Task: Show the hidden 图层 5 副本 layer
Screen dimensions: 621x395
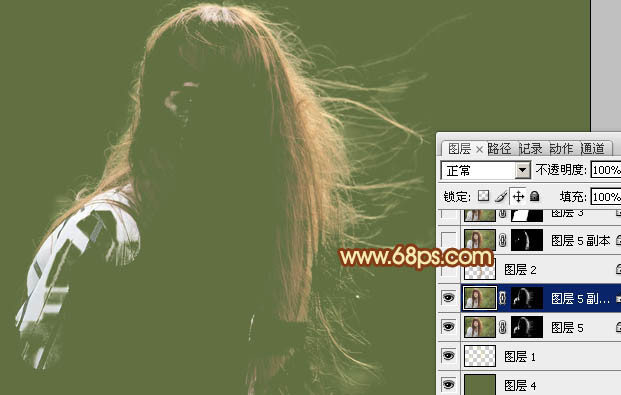Action: coord(448,240)
